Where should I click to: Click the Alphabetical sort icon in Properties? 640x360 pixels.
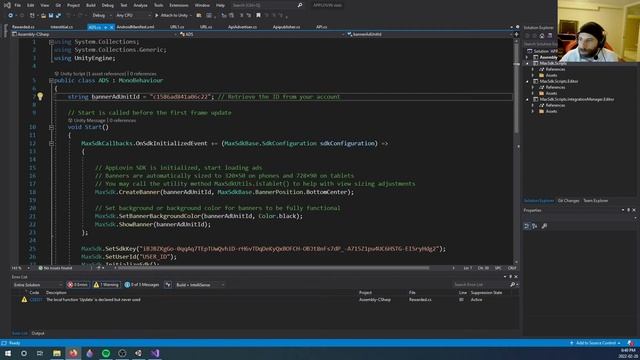[534, 226]
